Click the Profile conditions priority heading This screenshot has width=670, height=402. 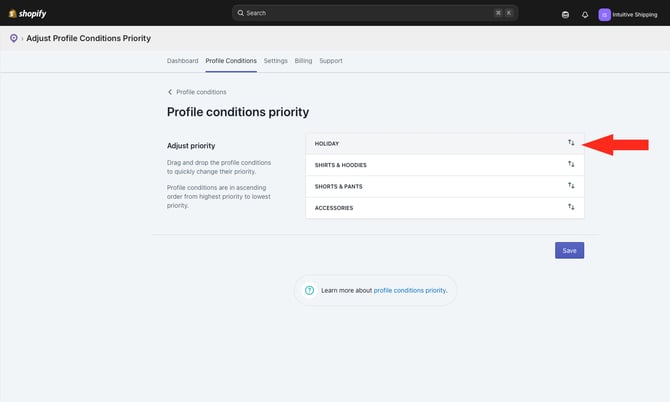tap(238, 112)
